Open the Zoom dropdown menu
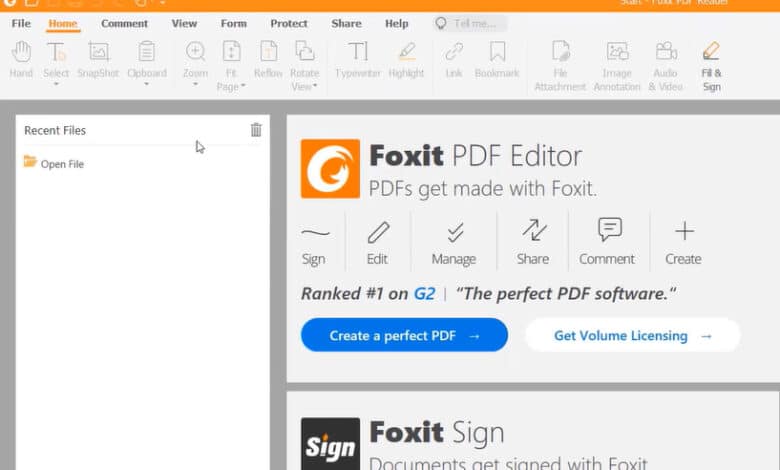The image size is (780, 470). 195,84
